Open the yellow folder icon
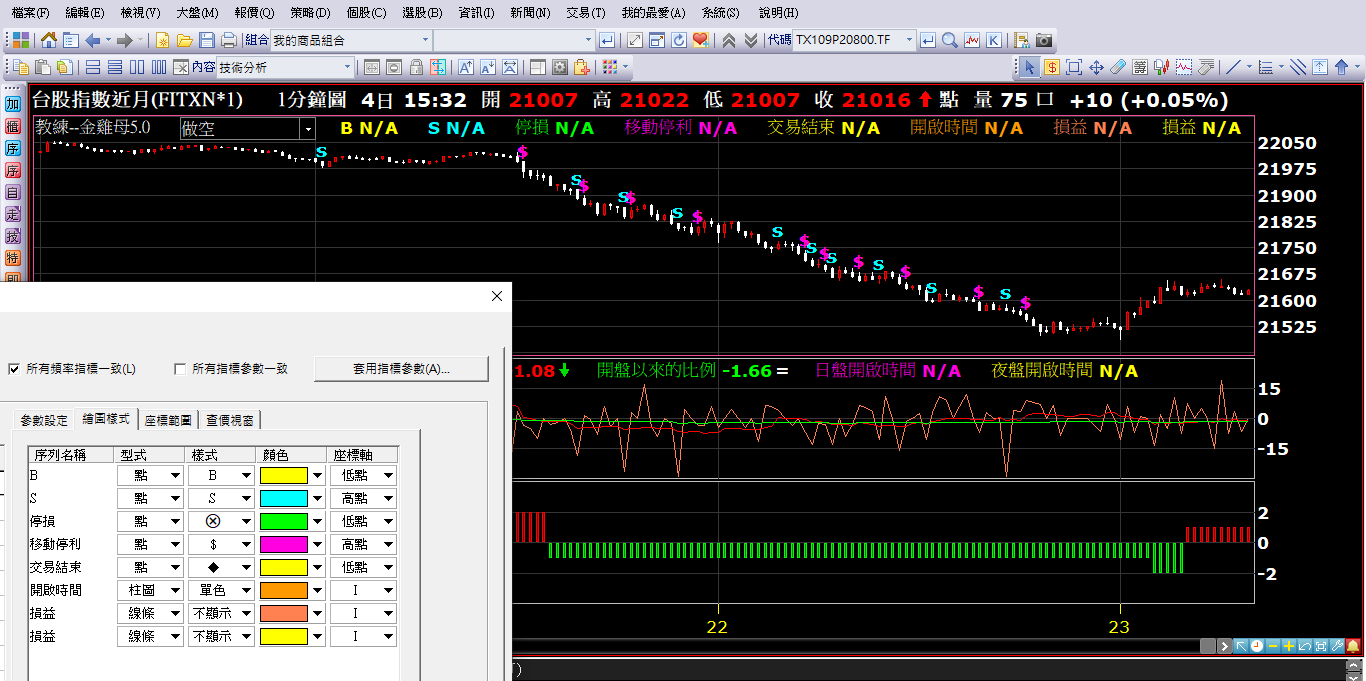Image resolution: width=1366 pixels, height=681 pixels. (x=185, y=40)
